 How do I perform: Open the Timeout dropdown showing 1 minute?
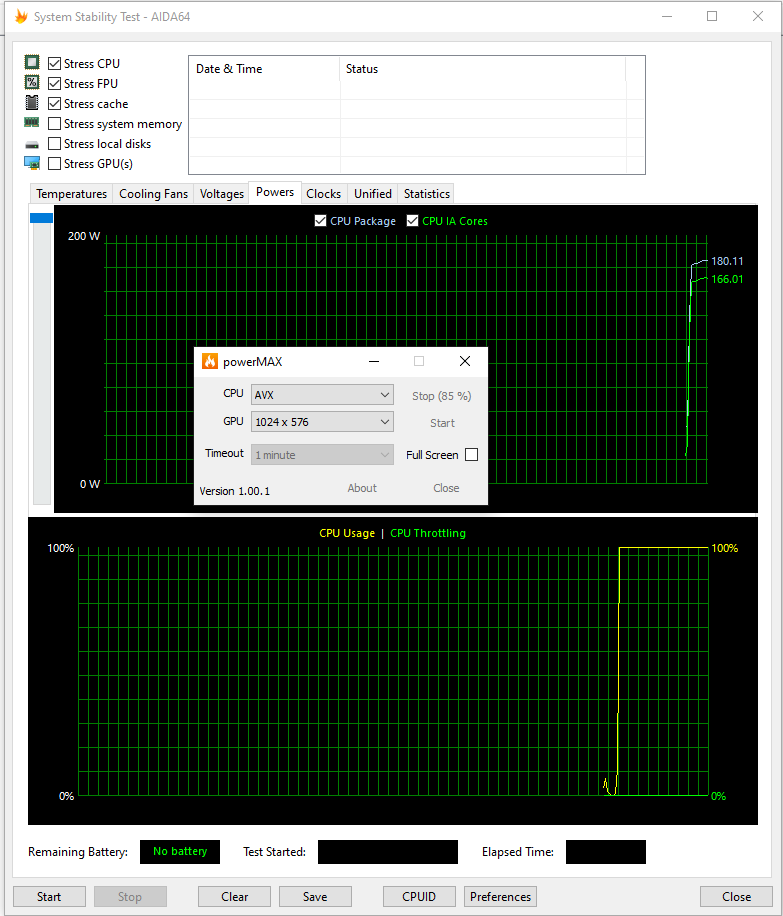322,454
